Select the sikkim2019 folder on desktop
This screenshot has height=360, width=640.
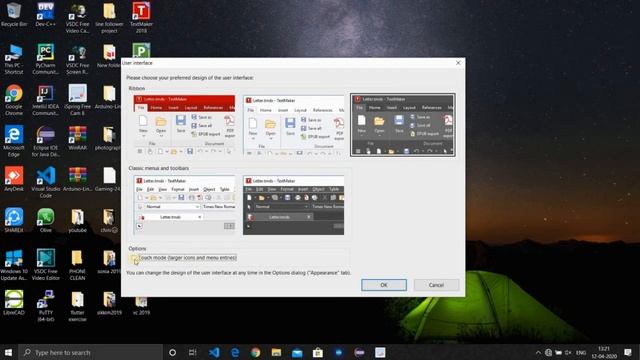109,302
